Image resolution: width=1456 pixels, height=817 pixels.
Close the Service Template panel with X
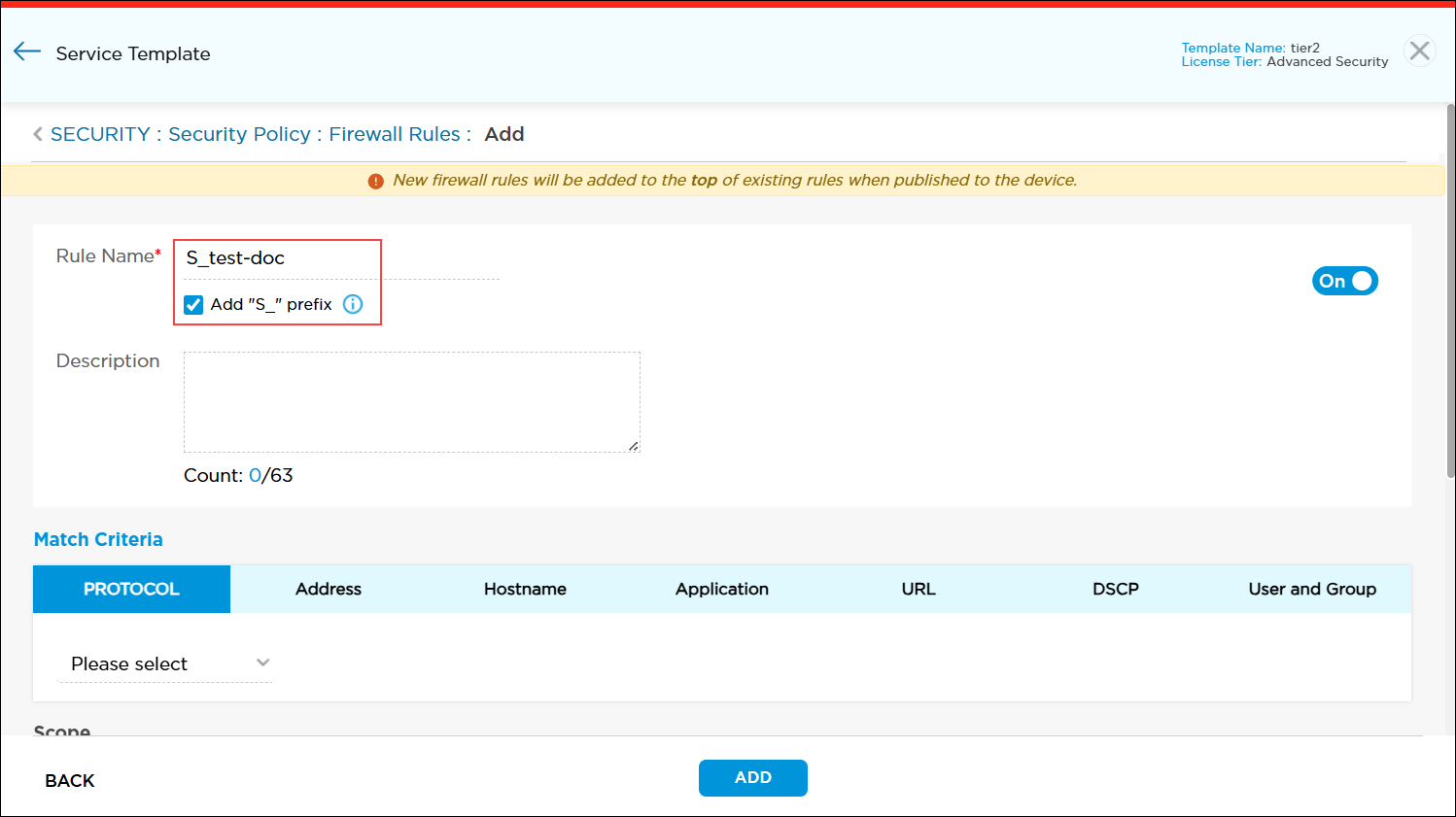click(x=1419, y=51)
